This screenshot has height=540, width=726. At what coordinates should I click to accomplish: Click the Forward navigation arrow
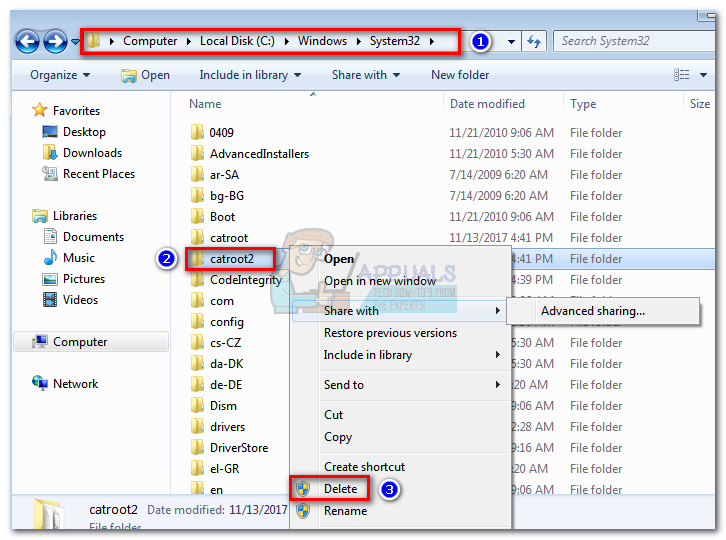coord(56,41)
